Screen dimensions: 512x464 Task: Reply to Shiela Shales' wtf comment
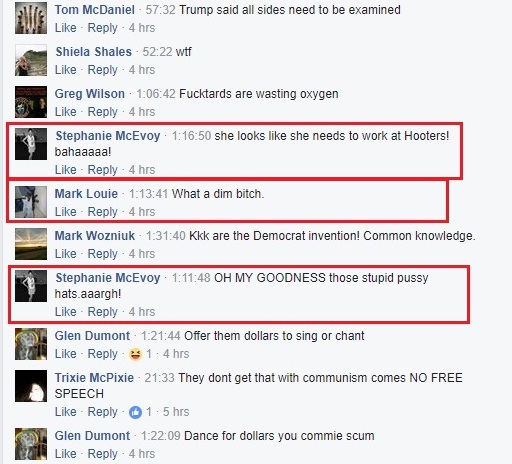pos(102,70)
